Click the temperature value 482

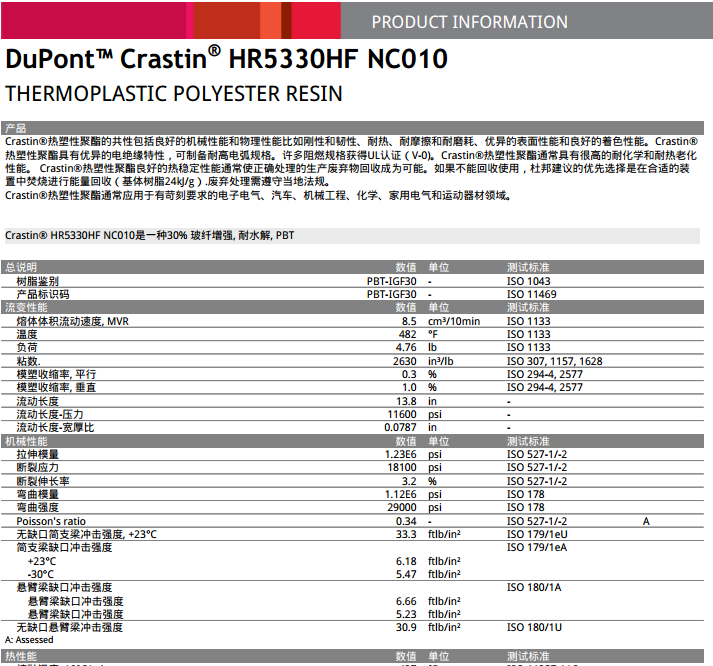point(407,334)
